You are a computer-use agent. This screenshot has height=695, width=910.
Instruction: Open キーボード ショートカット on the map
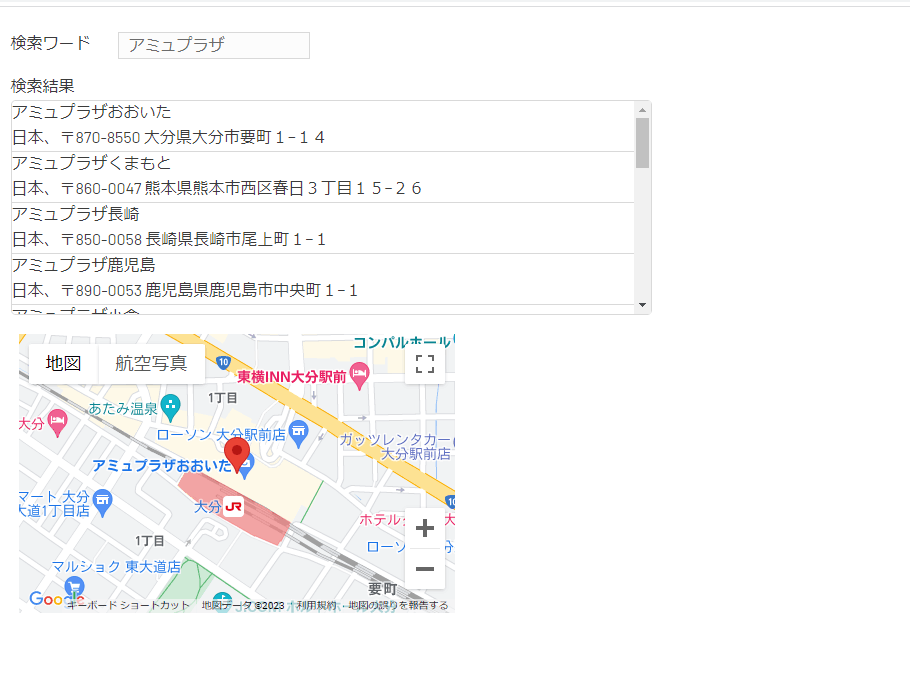tap(128, 605)
